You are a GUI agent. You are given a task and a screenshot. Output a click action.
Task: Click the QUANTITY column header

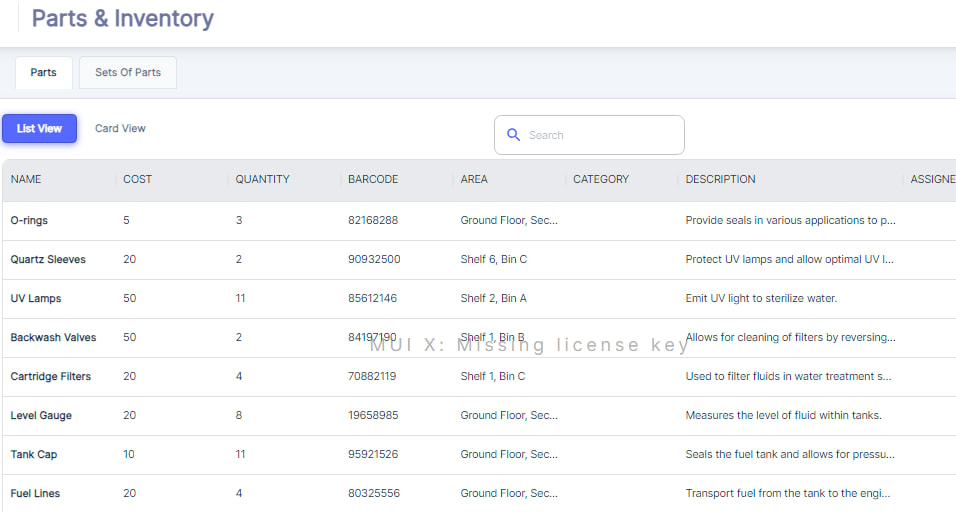(x=262, y=180)
